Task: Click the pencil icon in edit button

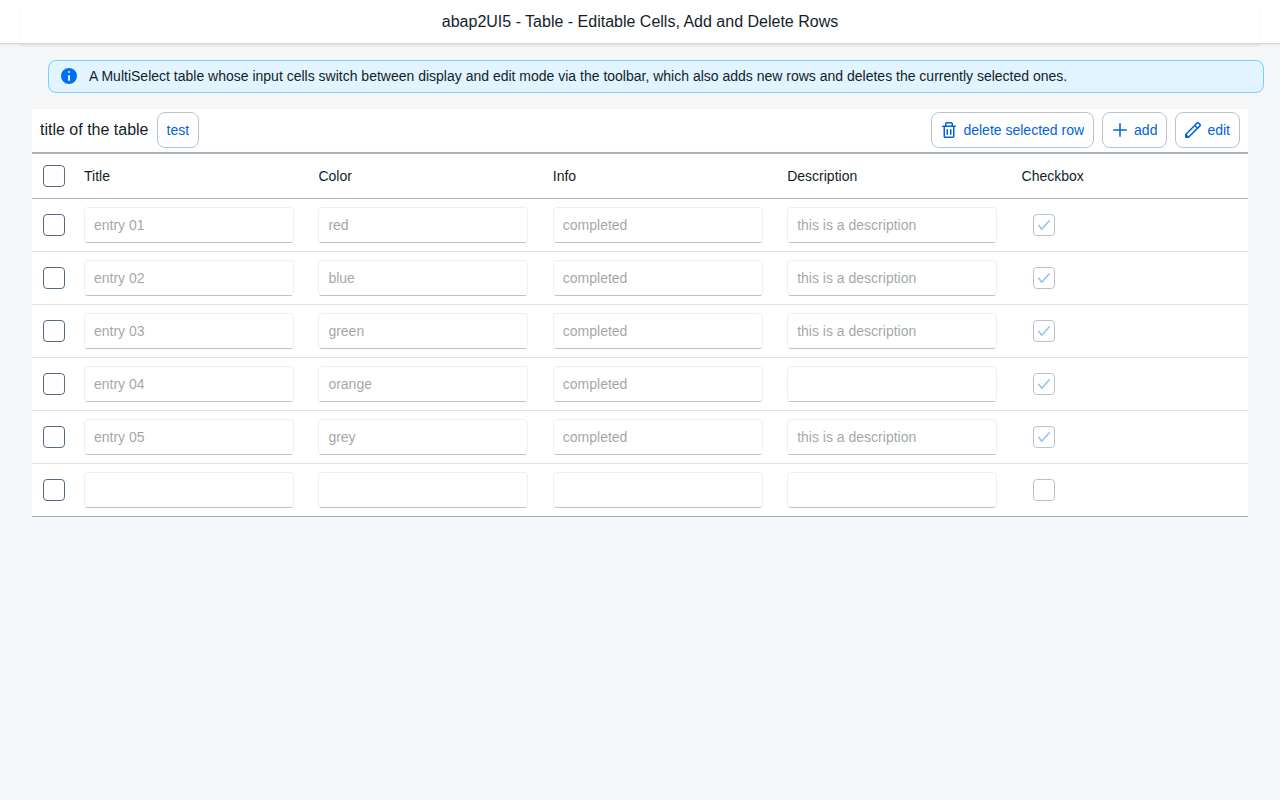Action: click(1193, 130)
